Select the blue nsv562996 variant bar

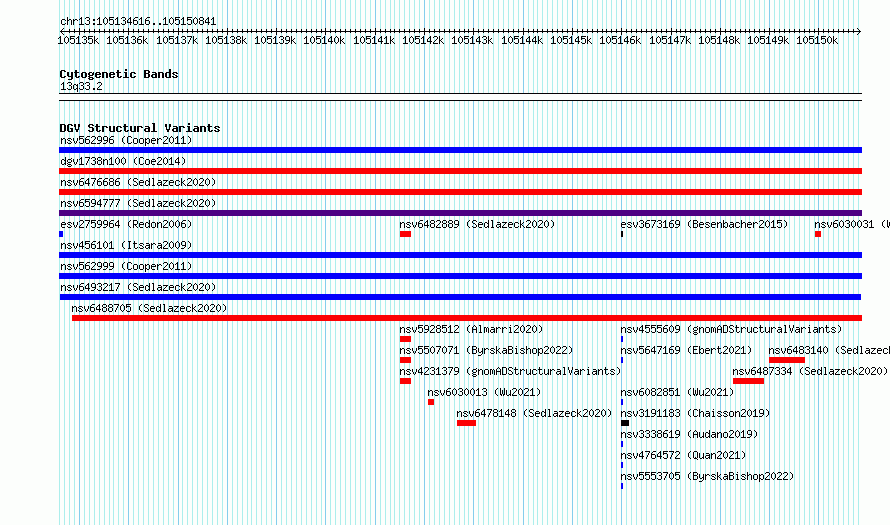[x=460, y=150]
